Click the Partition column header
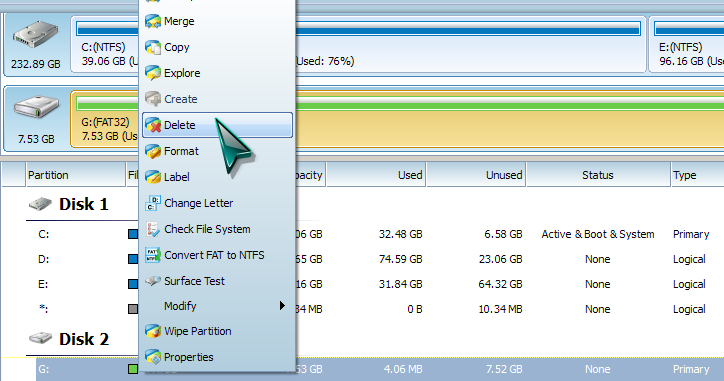 (75, 175)
